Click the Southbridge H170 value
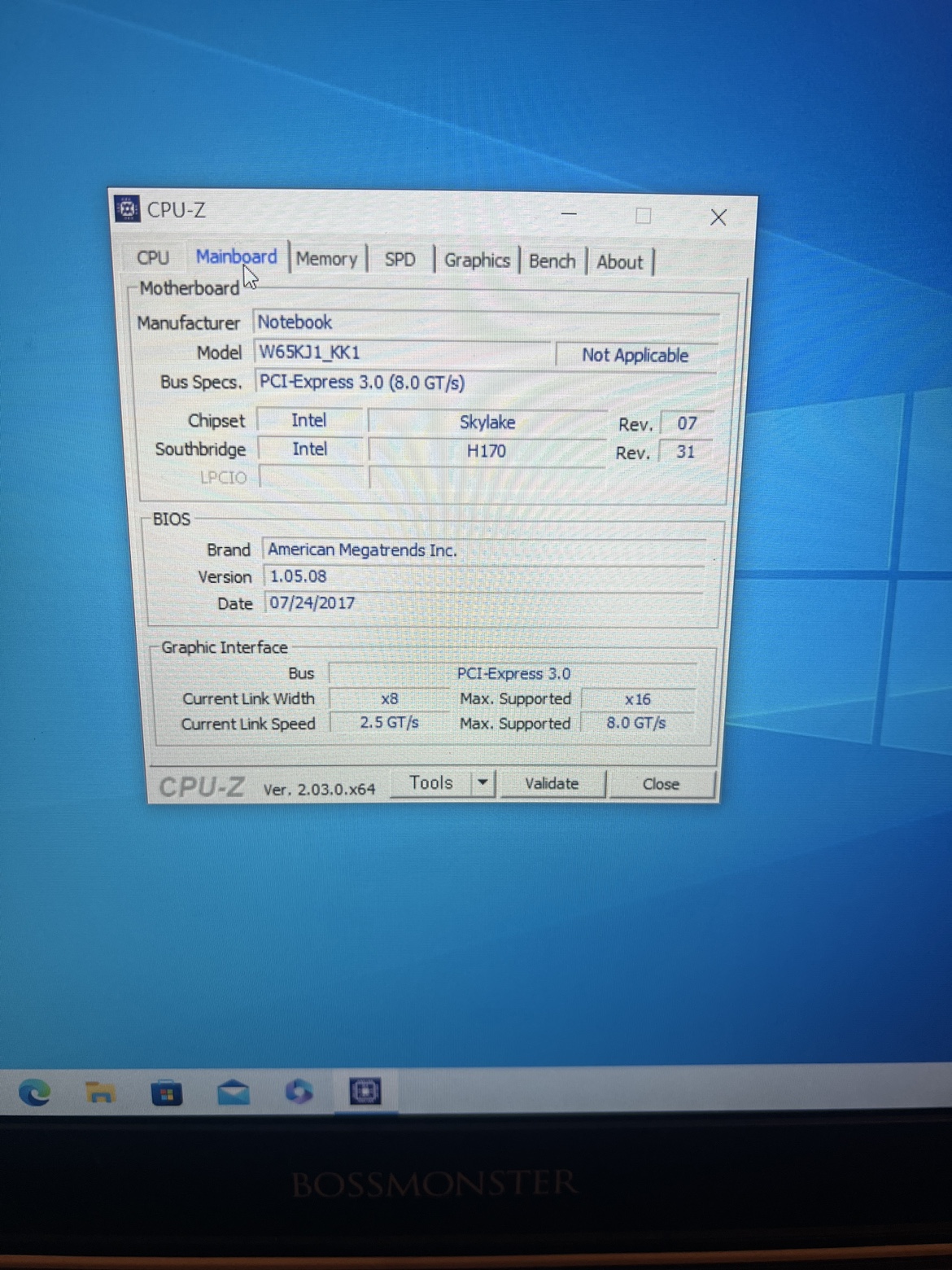 pos(487,450)
